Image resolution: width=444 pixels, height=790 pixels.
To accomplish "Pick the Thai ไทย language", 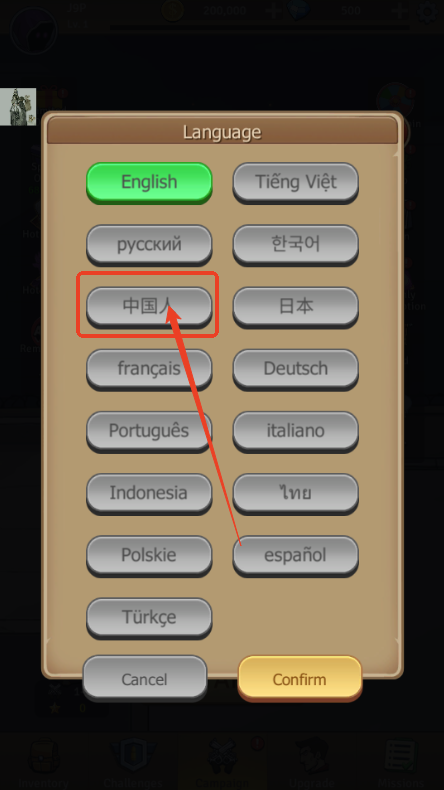I will pyautogui.click(x=295, y=493).
